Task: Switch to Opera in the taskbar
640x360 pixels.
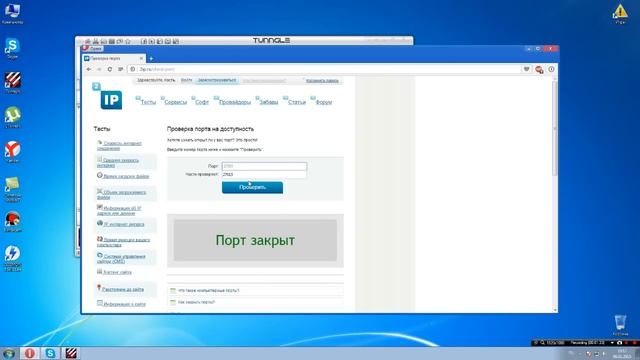Action: point(29,353)
